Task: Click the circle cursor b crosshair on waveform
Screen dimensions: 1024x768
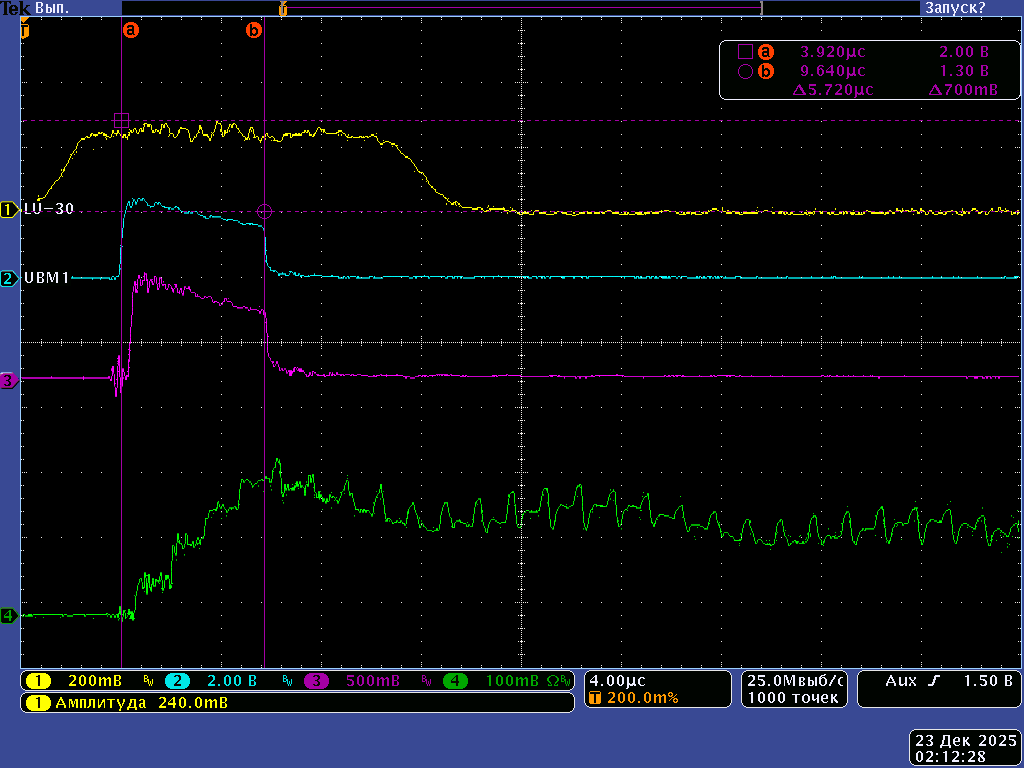Action: [264, 211]
